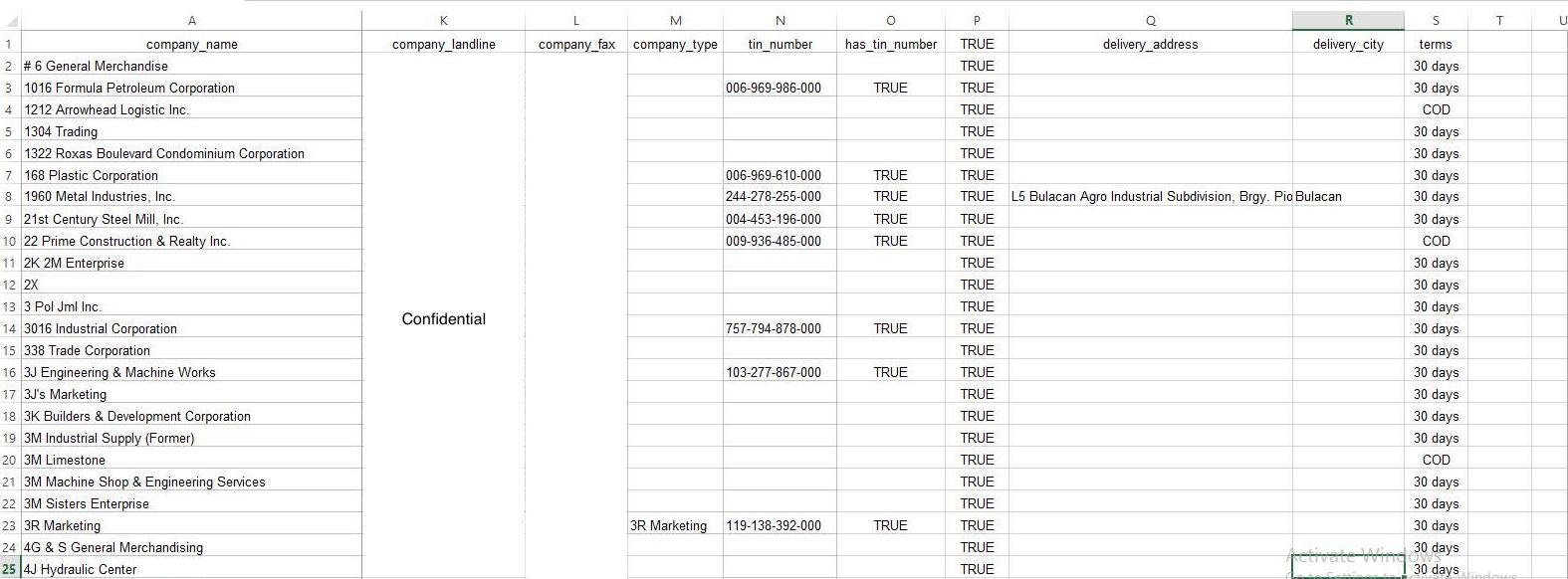The image size is (1568, 579).
Task: Click the delivery_city header cell
Action: pos(1348,44)
